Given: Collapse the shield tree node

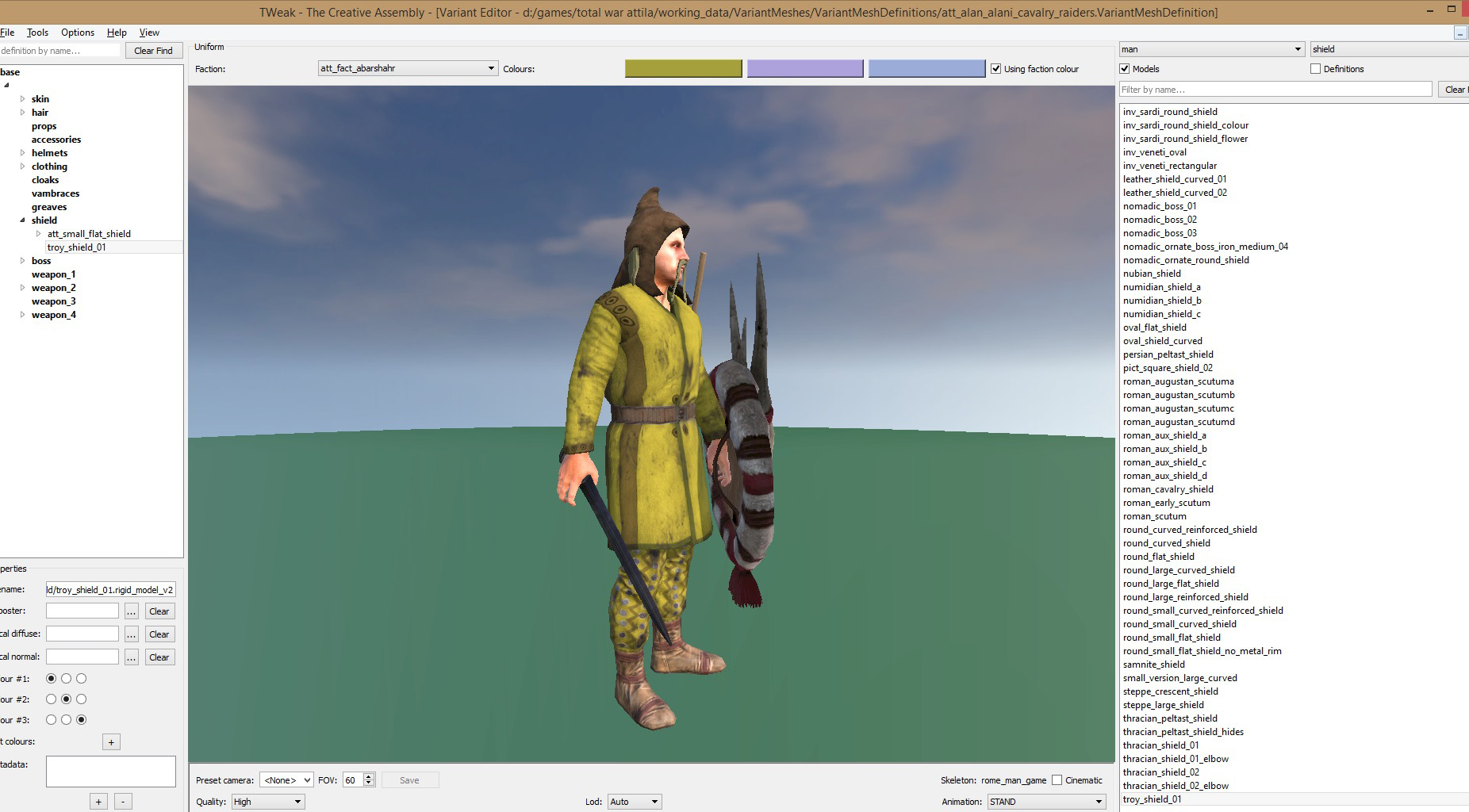Looking at the screenshot, I should click(x=22, y=220).
